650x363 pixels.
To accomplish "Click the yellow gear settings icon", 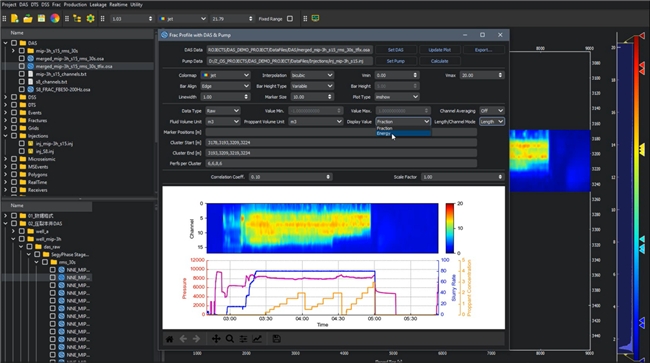I will coord(90,18).
